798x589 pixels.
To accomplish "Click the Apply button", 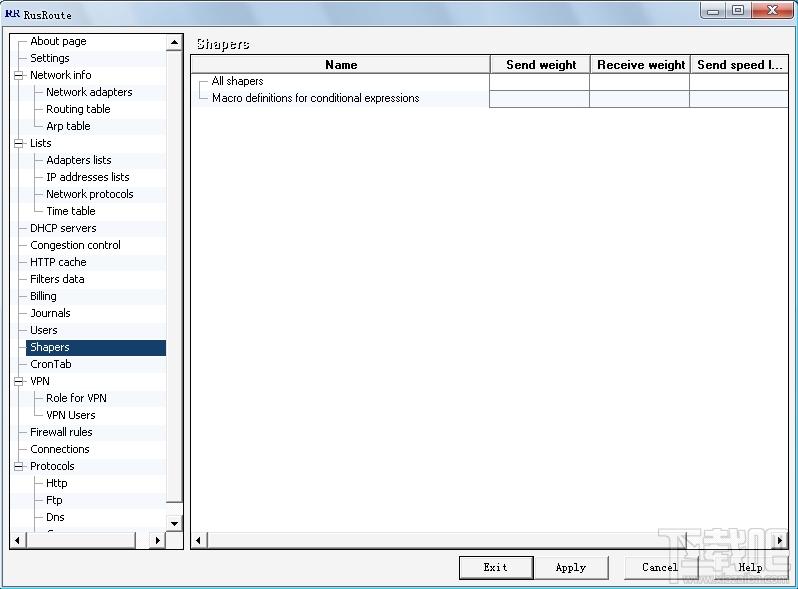I will [571, 567].
